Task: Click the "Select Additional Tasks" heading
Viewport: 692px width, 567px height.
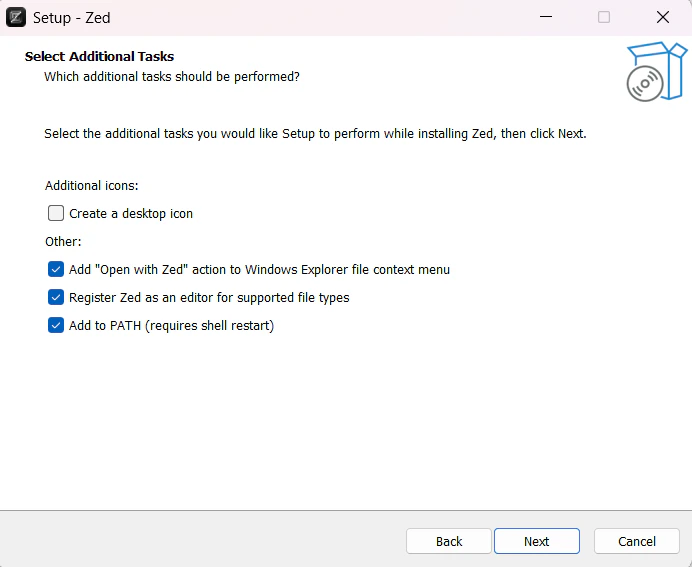Action: (99, 56)
